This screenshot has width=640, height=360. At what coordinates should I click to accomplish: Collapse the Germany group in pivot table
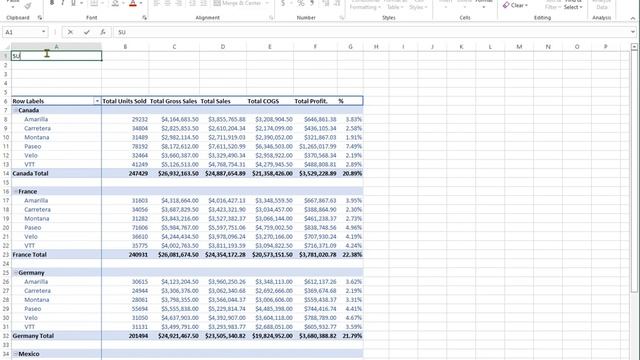coord(16,273)
